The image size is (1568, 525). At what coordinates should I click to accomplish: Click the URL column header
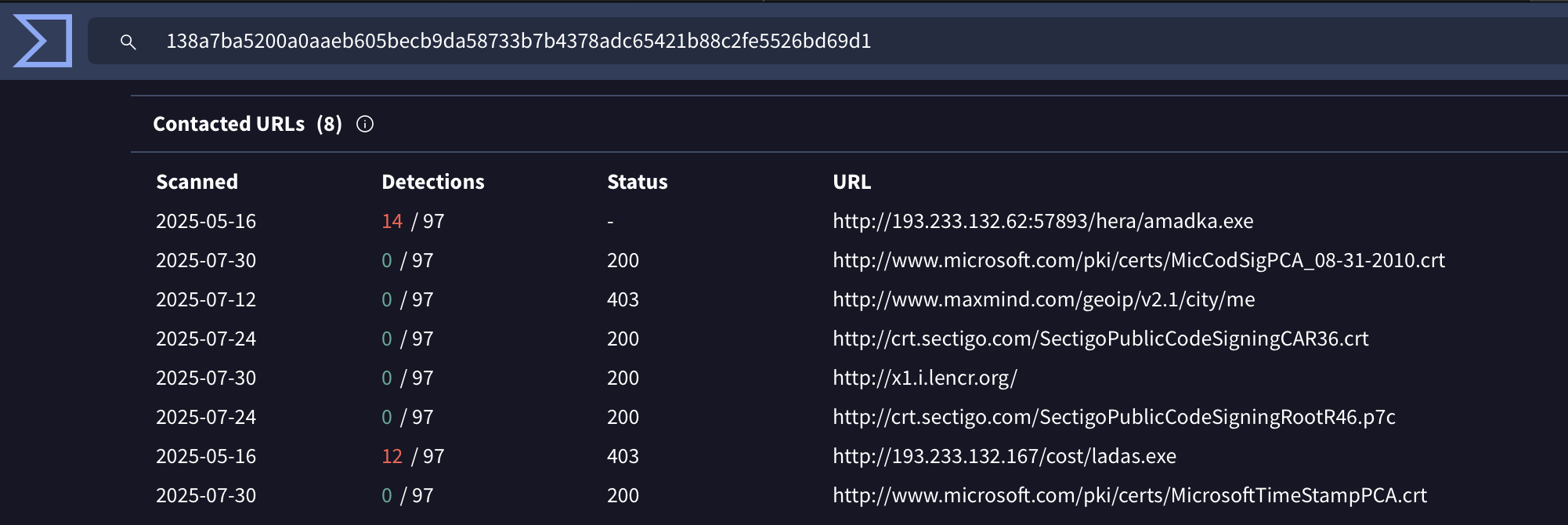(852, 182)
